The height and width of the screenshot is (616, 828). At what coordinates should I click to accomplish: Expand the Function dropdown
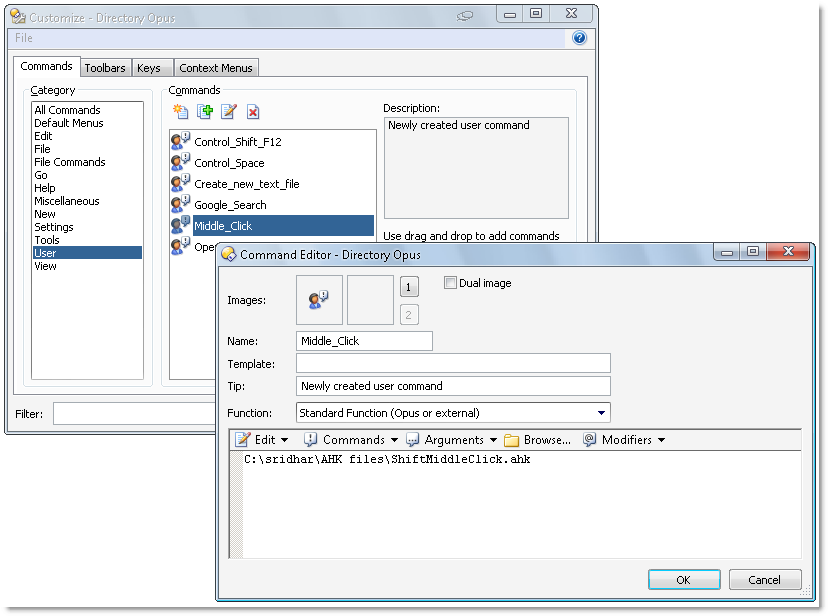click(601, 413)
